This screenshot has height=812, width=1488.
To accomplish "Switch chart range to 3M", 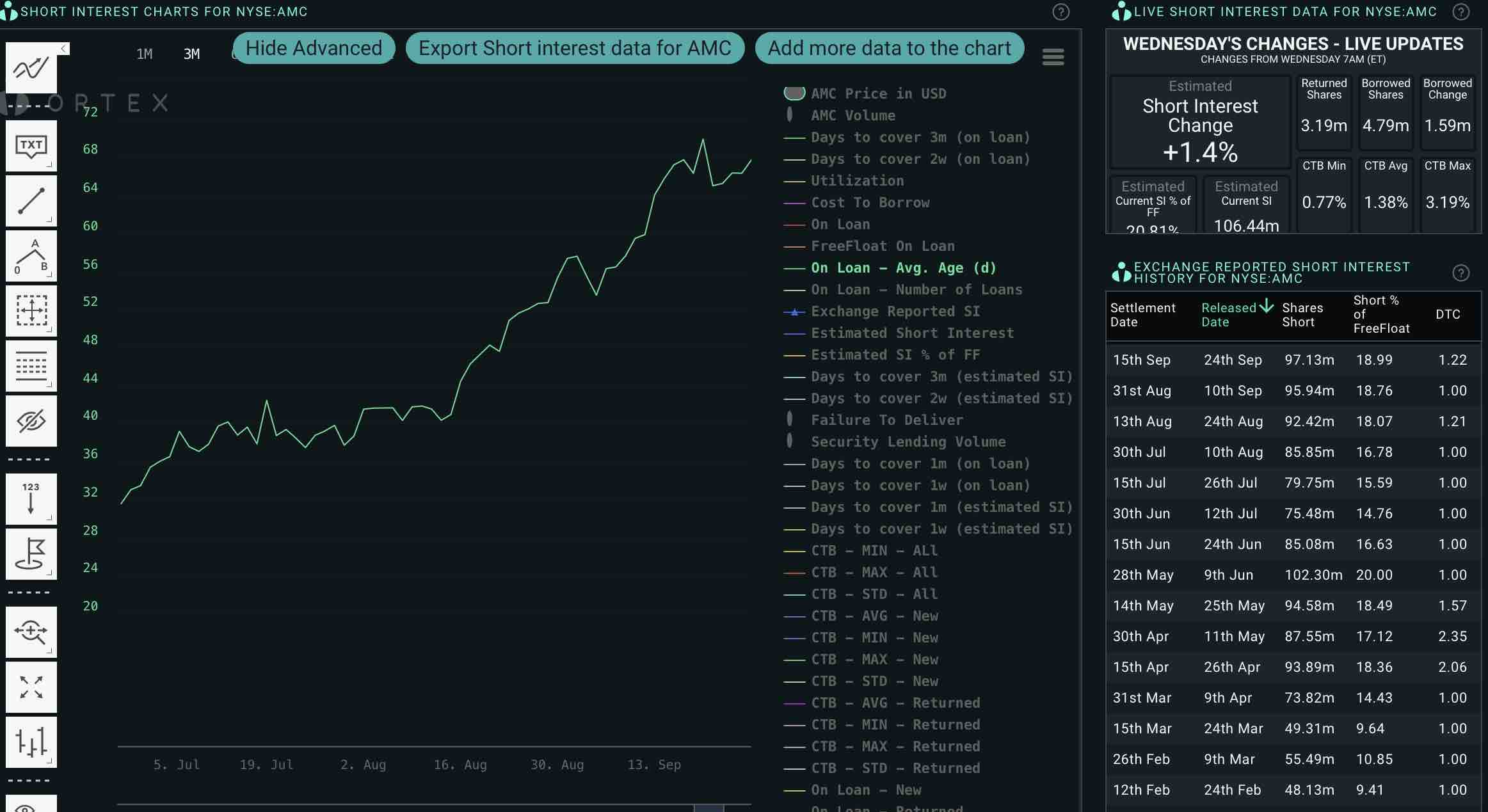I will pyautogui.click(x=191, y=54).
